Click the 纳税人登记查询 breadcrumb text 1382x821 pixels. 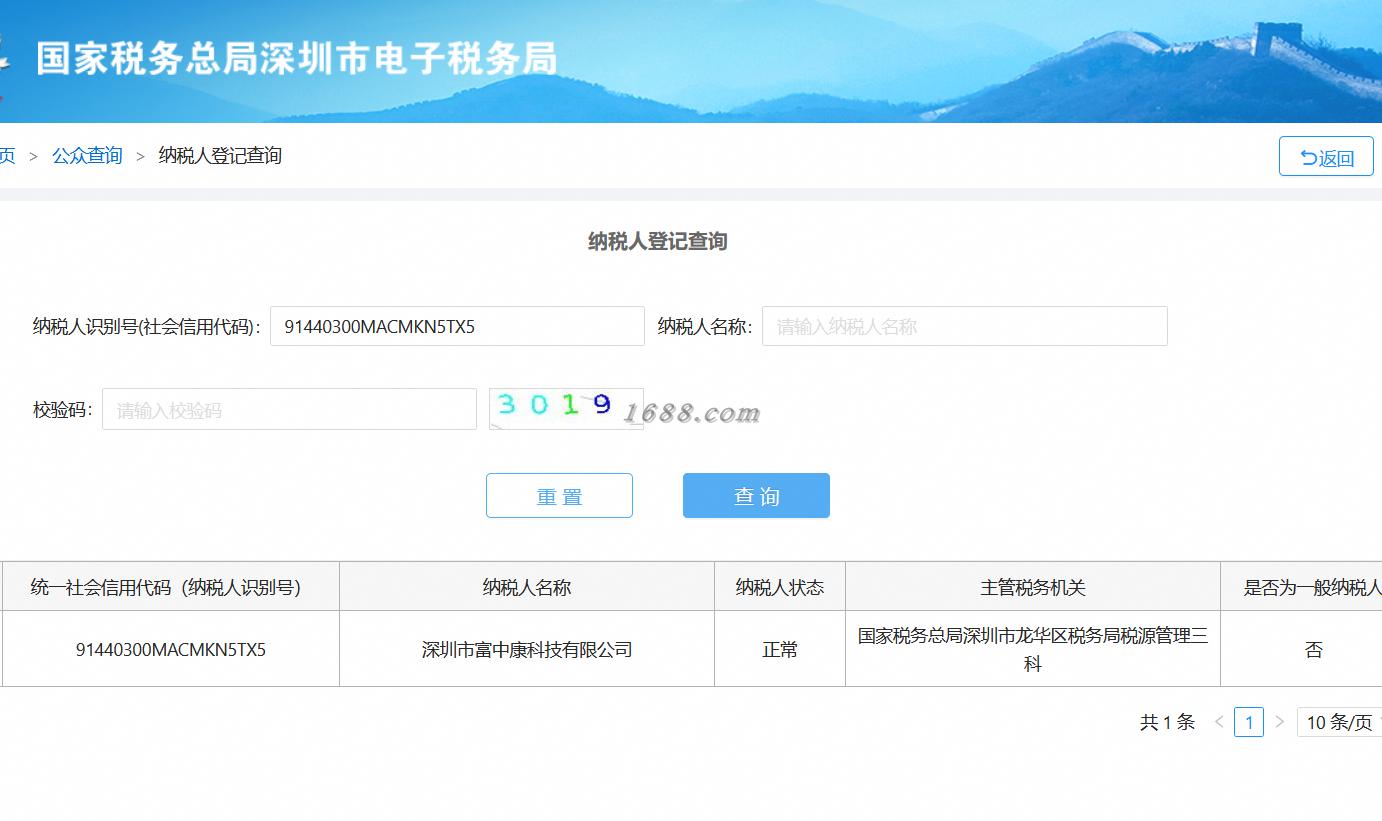(220, 156)
